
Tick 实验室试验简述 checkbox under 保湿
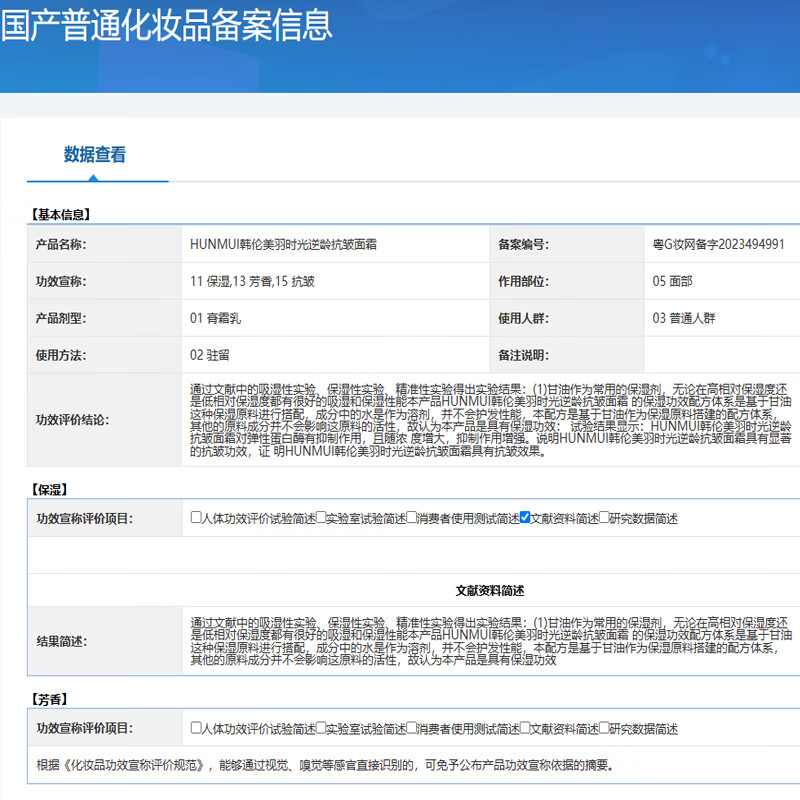click(321, 518)
